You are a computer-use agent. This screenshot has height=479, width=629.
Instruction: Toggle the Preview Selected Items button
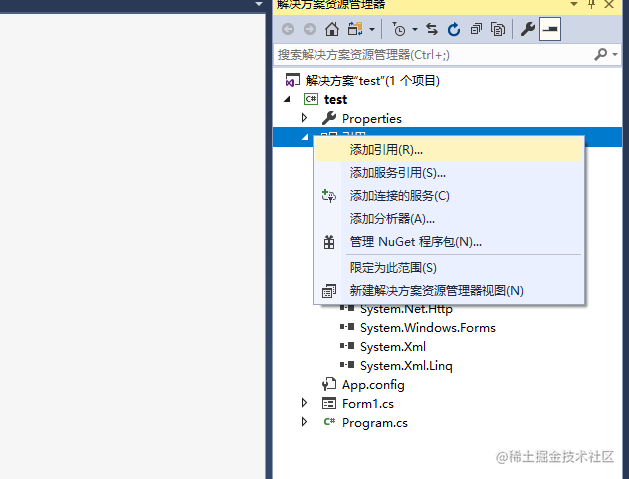coord(550,29)
